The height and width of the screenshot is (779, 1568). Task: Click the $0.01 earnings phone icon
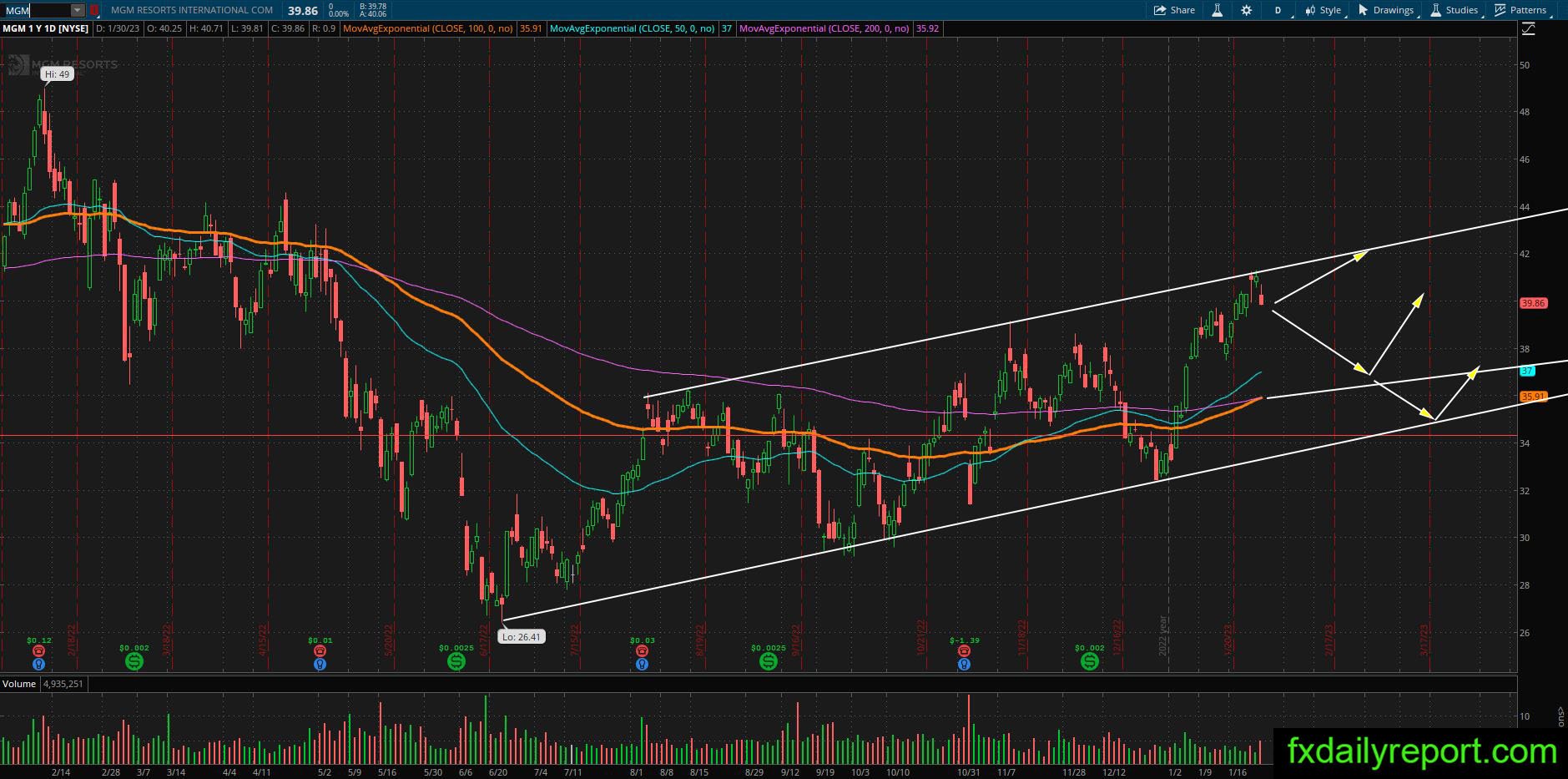click(320, 651)
